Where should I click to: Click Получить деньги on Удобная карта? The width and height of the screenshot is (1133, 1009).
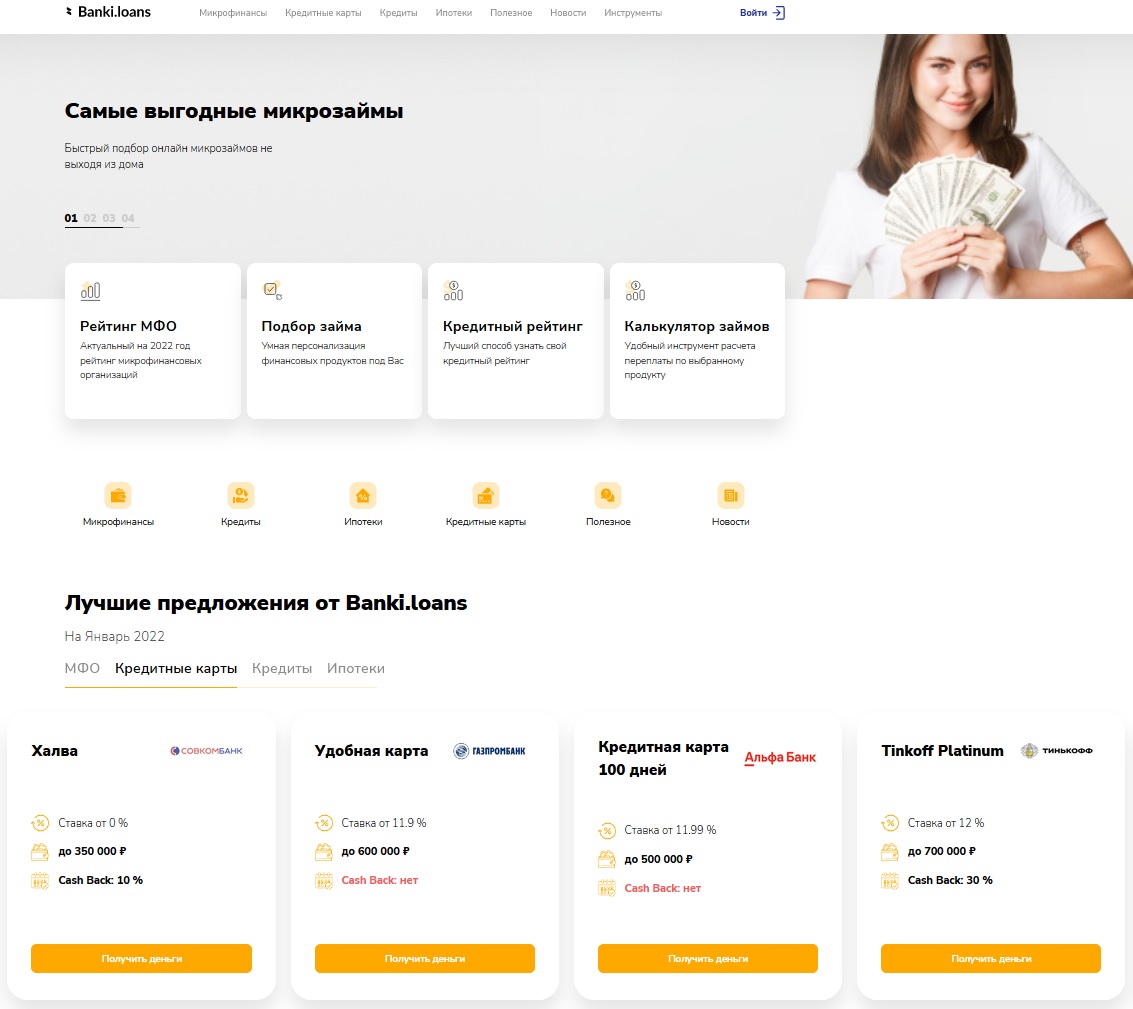click(425, 958)
